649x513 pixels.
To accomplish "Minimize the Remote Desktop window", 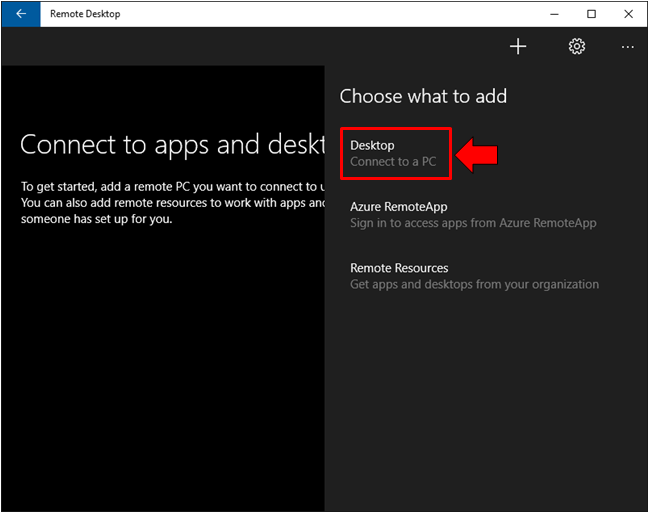I will [x=554, y=14].
